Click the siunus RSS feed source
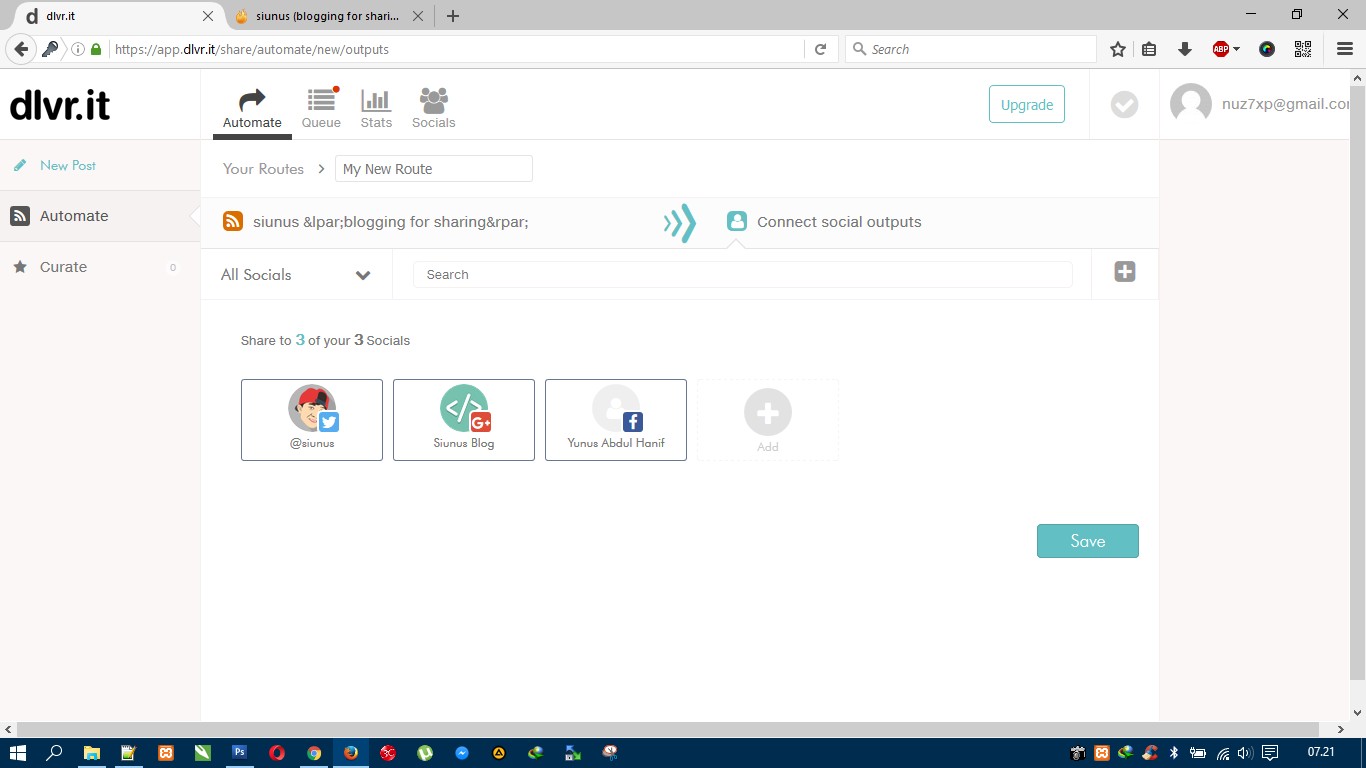This screenshot has height=768, width=1366. pyautogui.click(x=376, y=222)
